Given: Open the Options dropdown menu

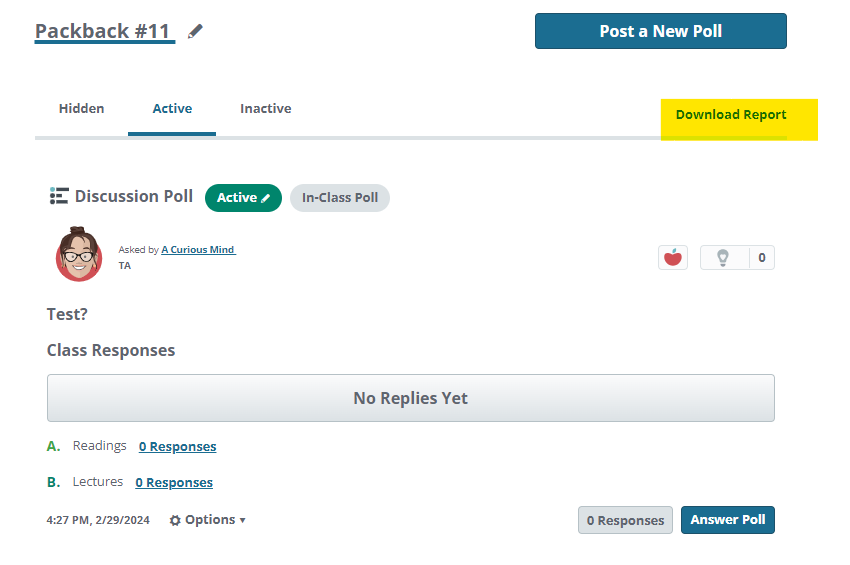Looking at the screenshot, I should (210, 520).
